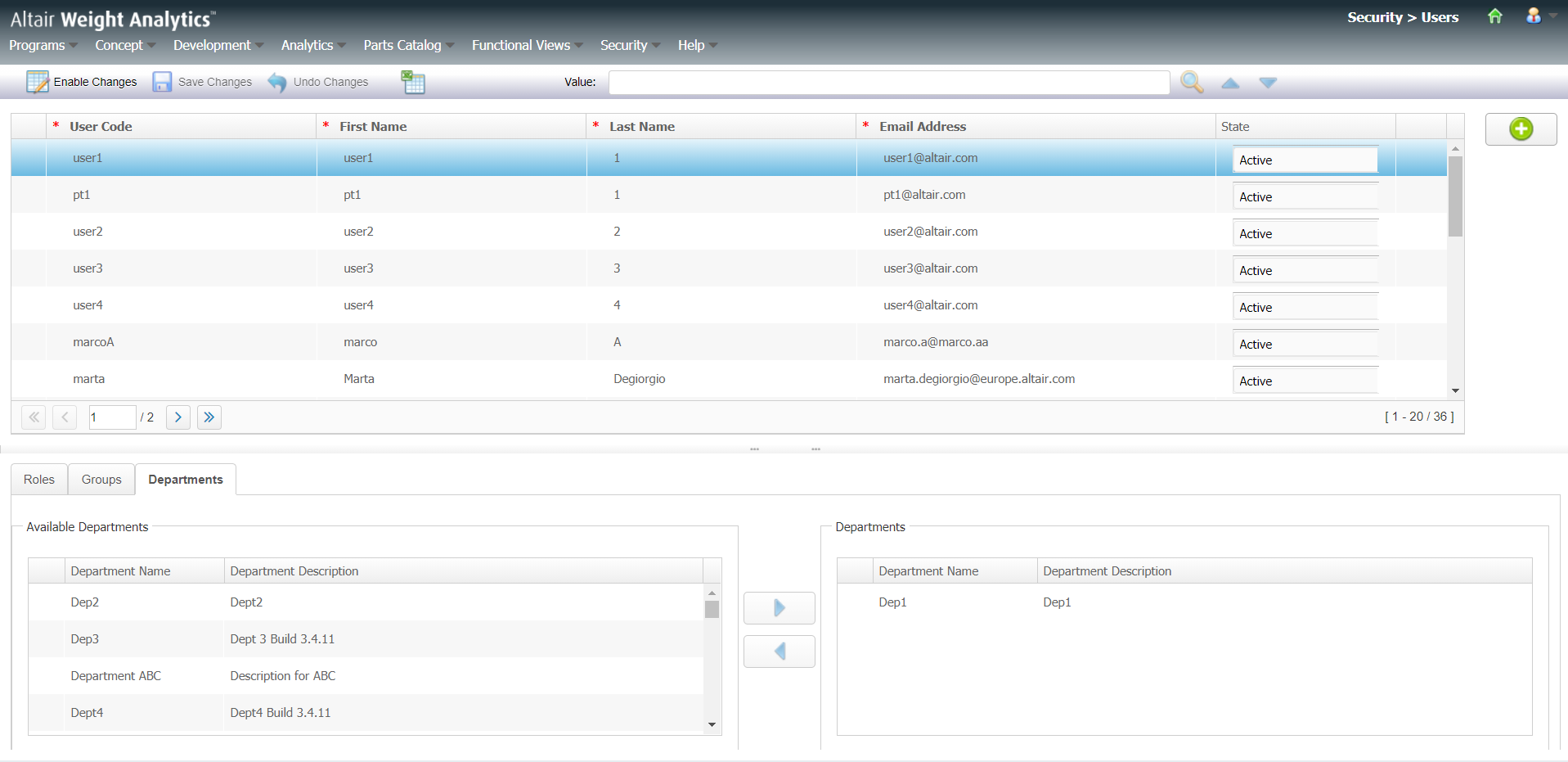Click the magnifying glass search icon
This screenshot has height=762, width=1568.
pos(1192,82)
